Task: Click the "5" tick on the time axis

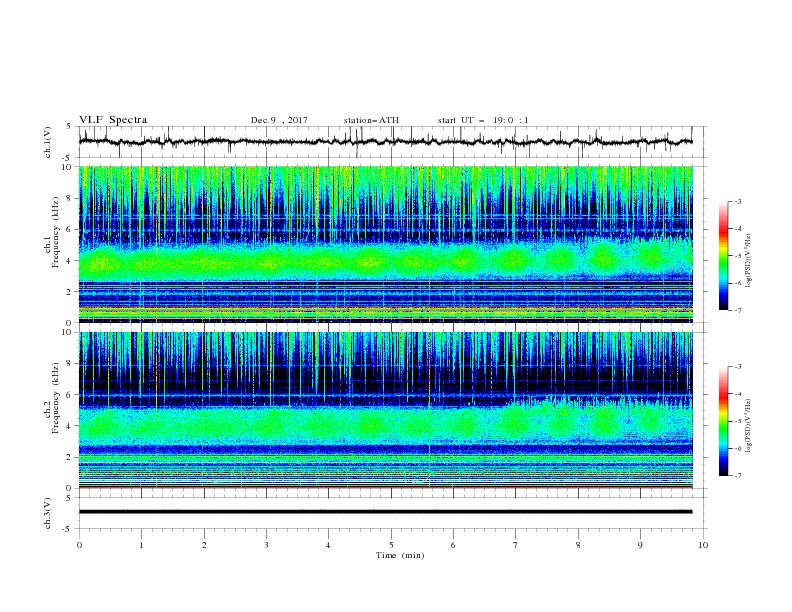Action: click(391, 545)
